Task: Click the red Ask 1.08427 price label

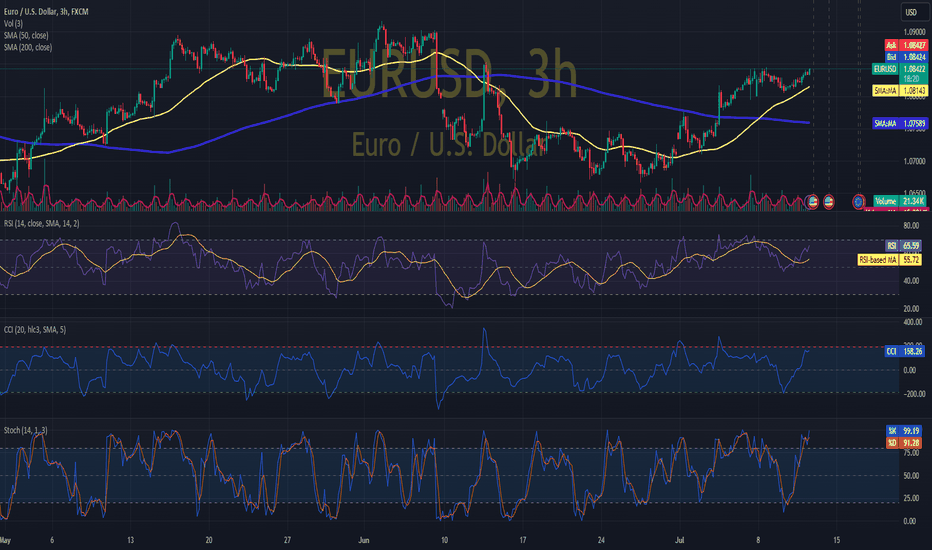Action: [906, 45]
